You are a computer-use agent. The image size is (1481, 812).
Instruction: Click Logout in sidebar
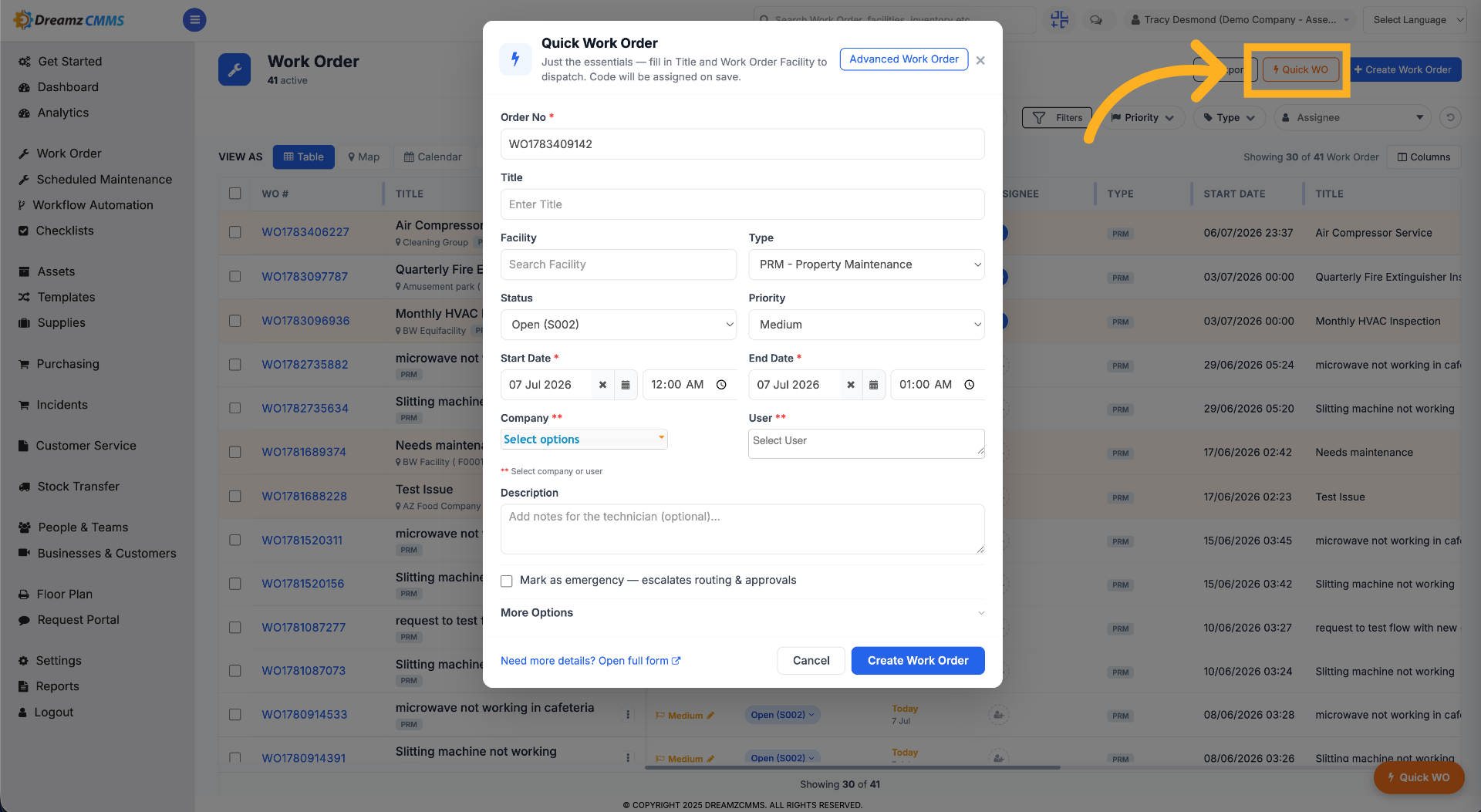tap(53, 713)
